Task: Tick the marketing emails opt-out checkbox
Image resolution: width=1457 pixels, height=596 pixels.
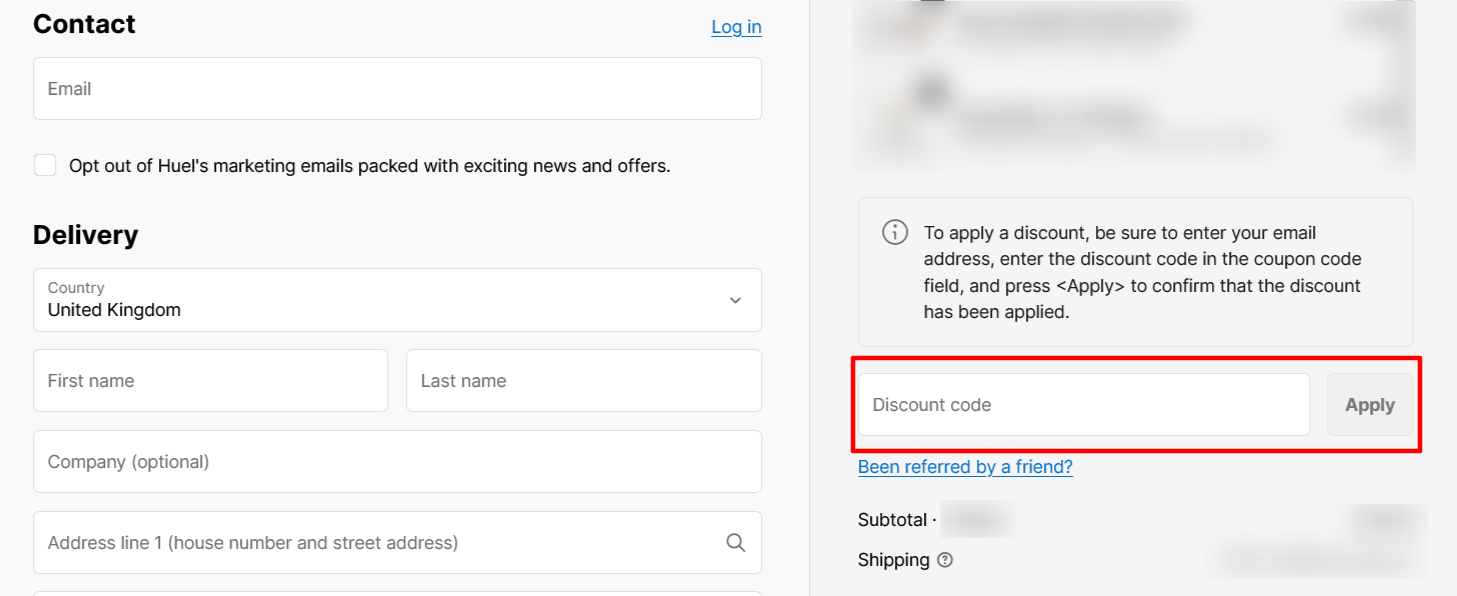Action: pyautogui.click(x=45, y=165)
